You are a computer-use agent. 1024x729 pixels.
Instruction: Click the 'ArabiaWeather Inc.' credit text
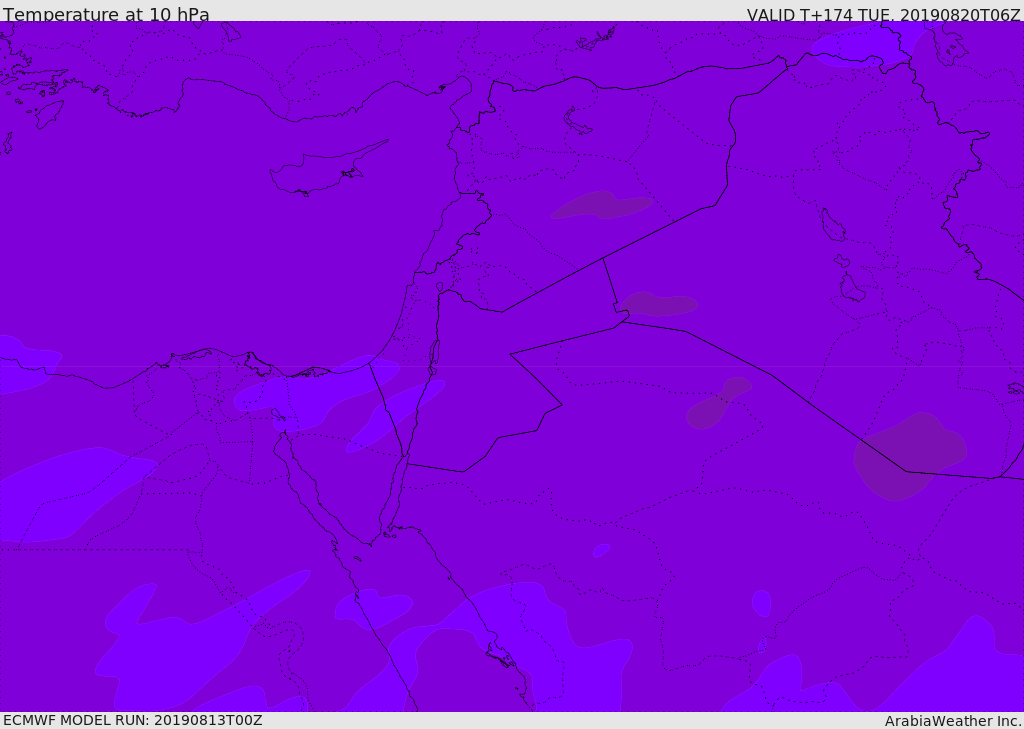pyautogui.click(x=953, y=721)
